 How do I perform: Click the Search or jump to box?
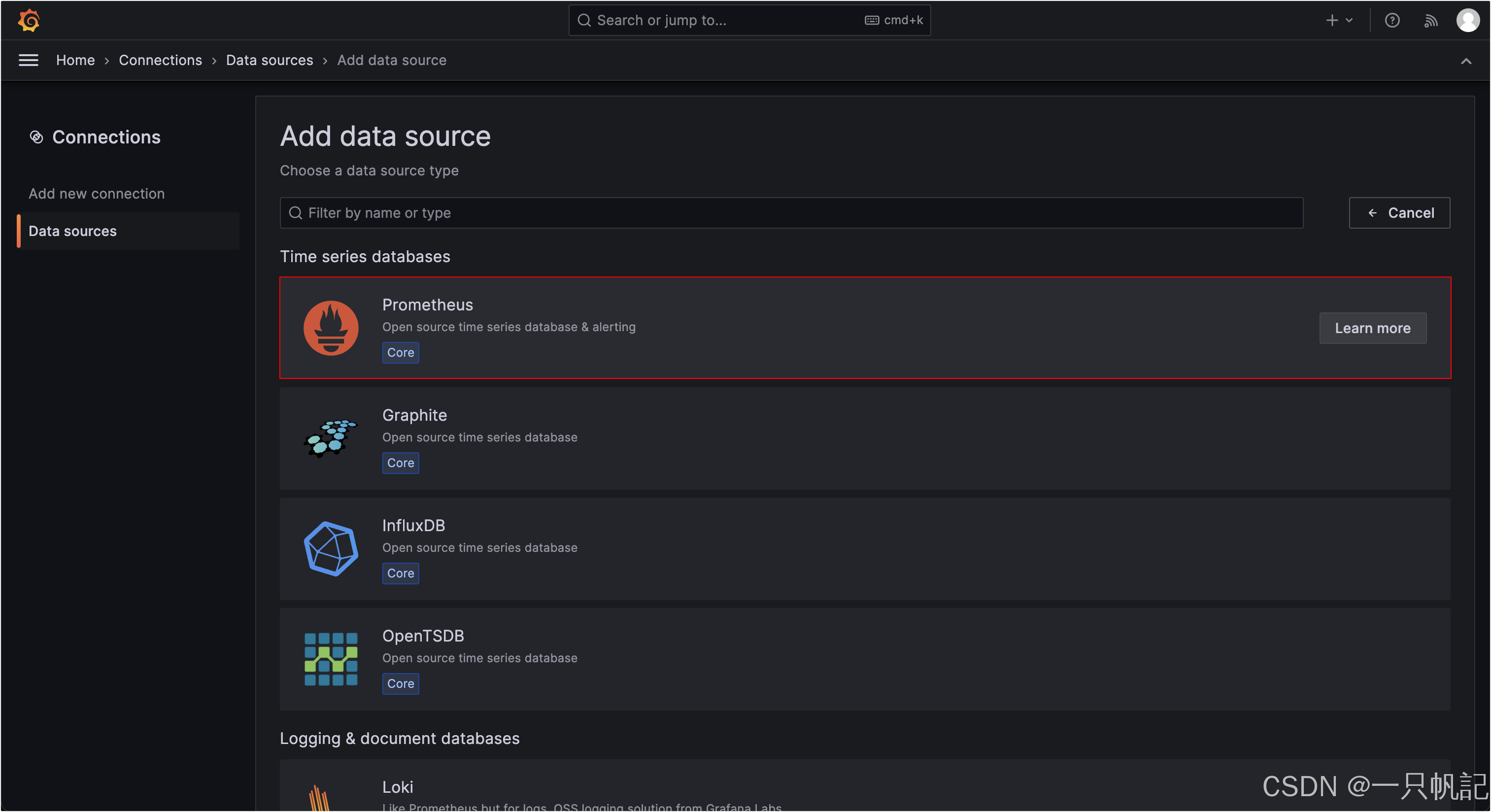tap(749, 20)
